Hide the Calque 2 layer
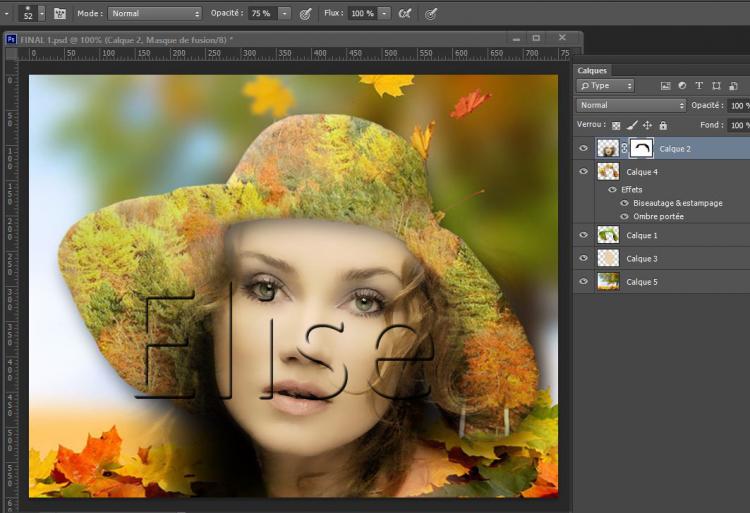Screen dimensions: 750x513 [x=584, y=148]
